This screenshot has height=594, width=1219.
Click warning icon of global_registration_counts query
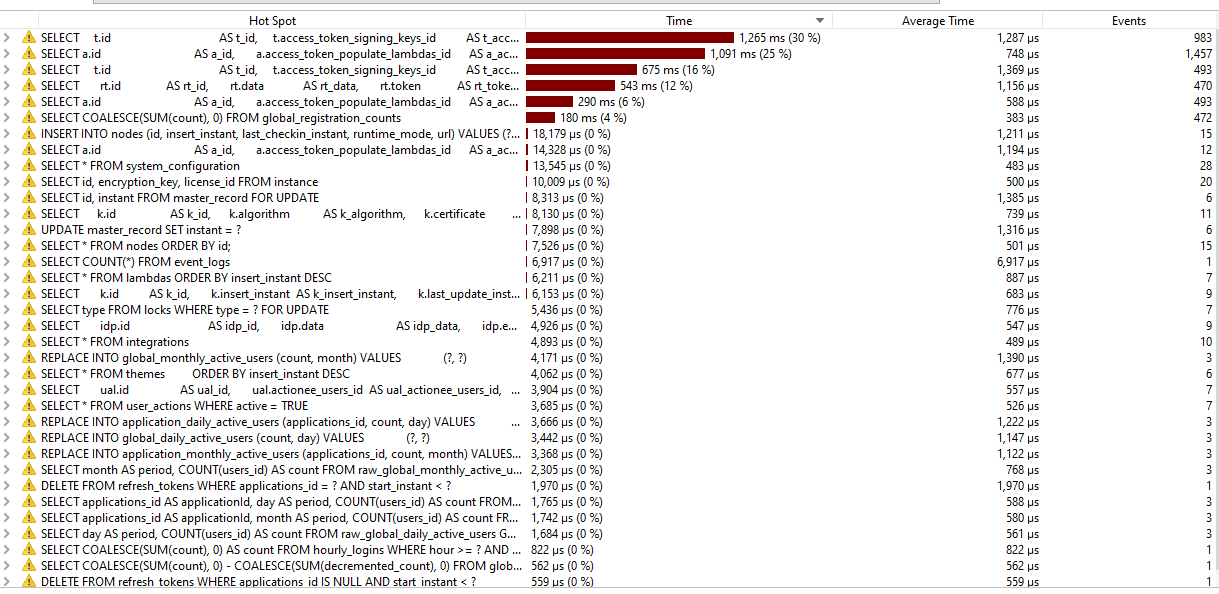coord(29,118)
